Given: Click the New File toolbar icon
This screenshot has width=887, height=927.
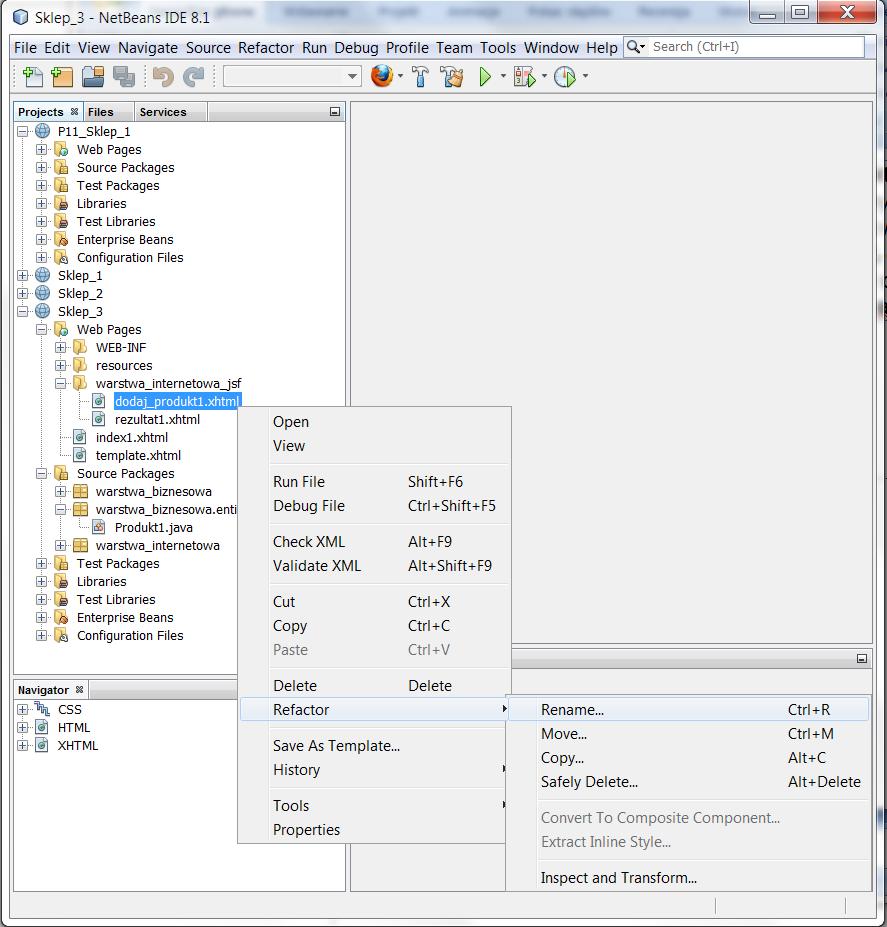Looking at the screenshot, I should point(32,77).
